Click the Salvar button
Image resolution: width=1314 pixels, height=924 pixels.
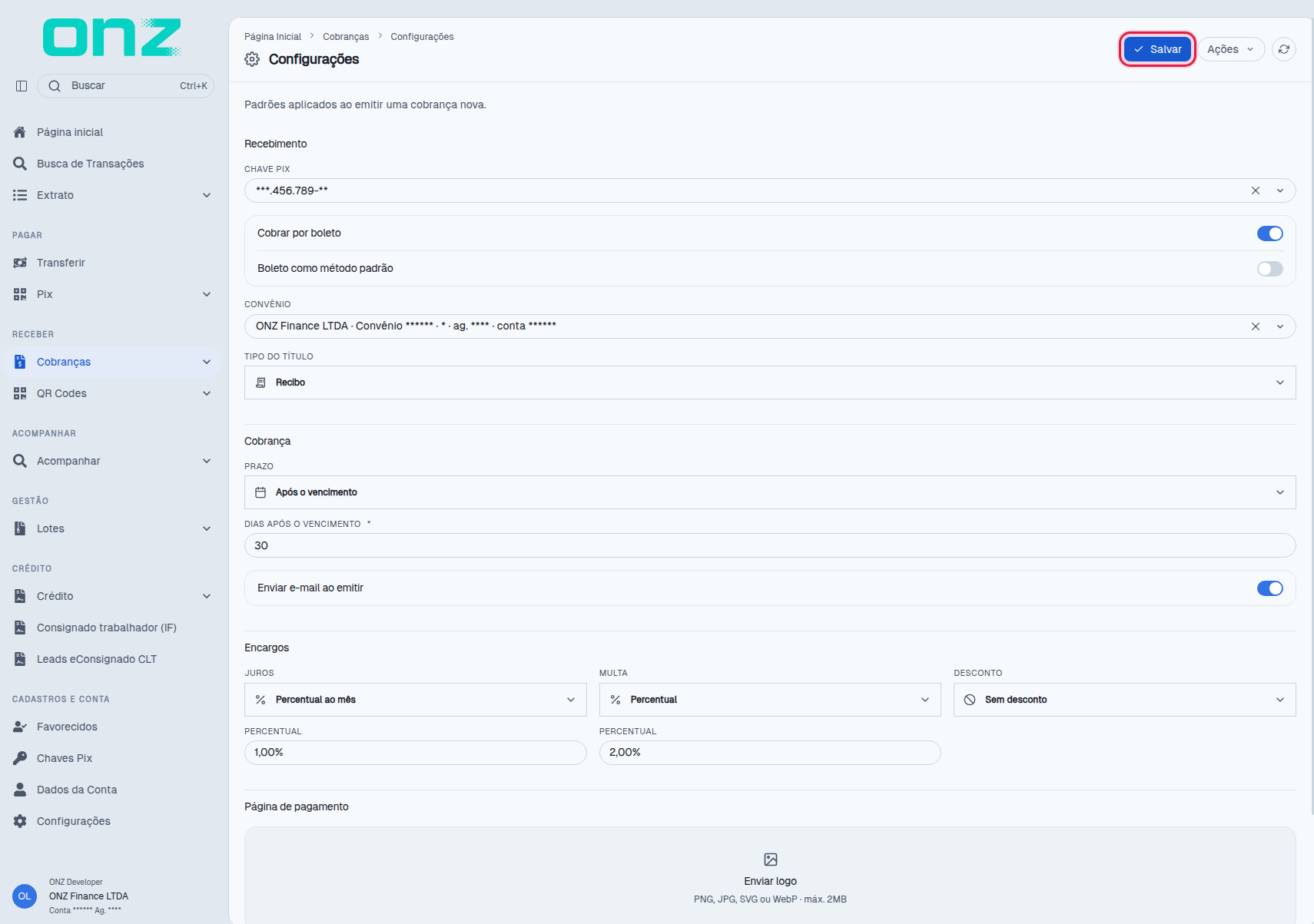[x=1157, y=49]
